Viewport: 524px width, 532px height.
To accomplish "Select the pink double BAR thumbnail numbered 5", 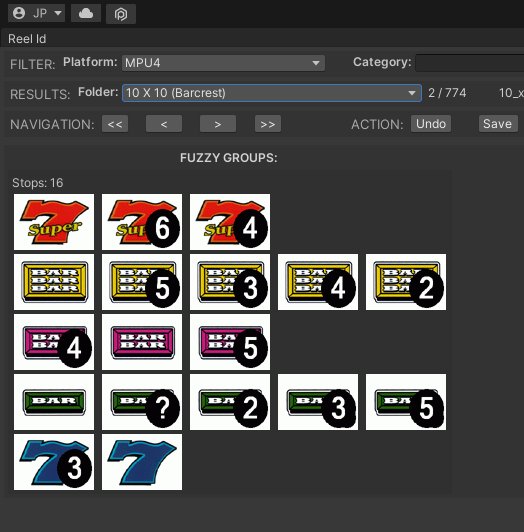I will tap(230, 342).
